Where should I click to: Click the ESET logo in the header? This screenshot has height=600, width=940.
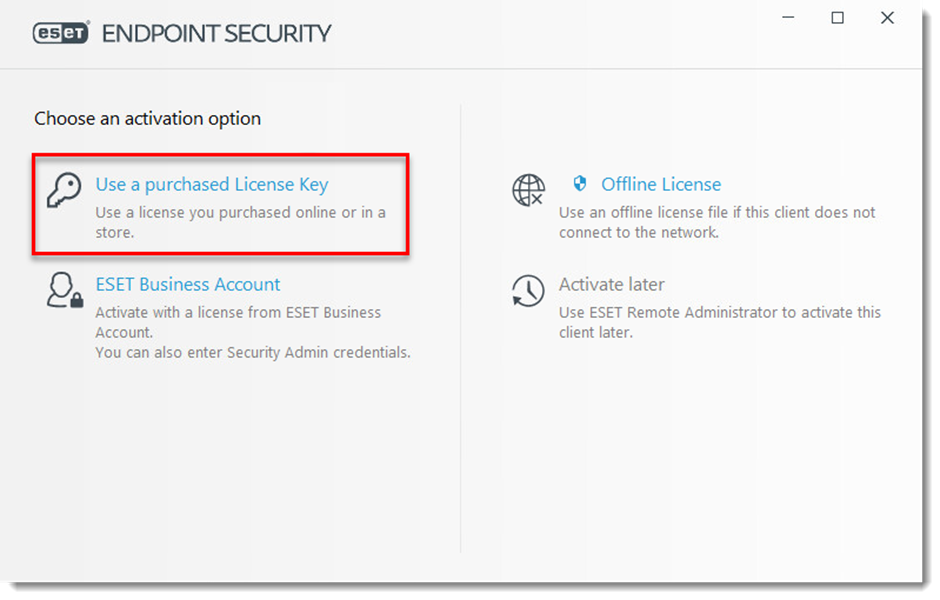pyautogui.click(x=61, y=33)
